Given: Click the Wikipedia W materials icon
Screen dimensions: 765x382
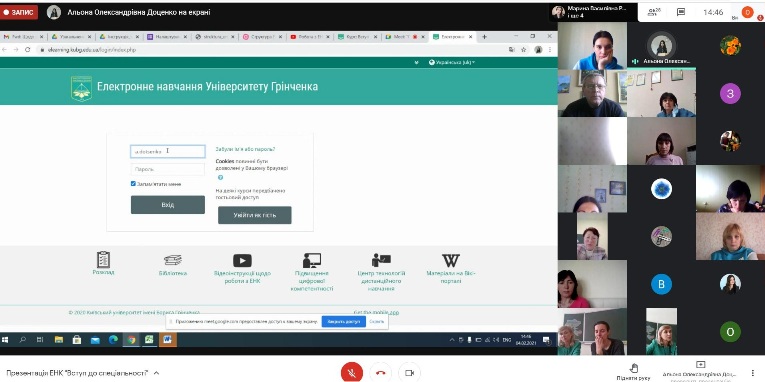Looking at the screenshot, I should 450,260.
